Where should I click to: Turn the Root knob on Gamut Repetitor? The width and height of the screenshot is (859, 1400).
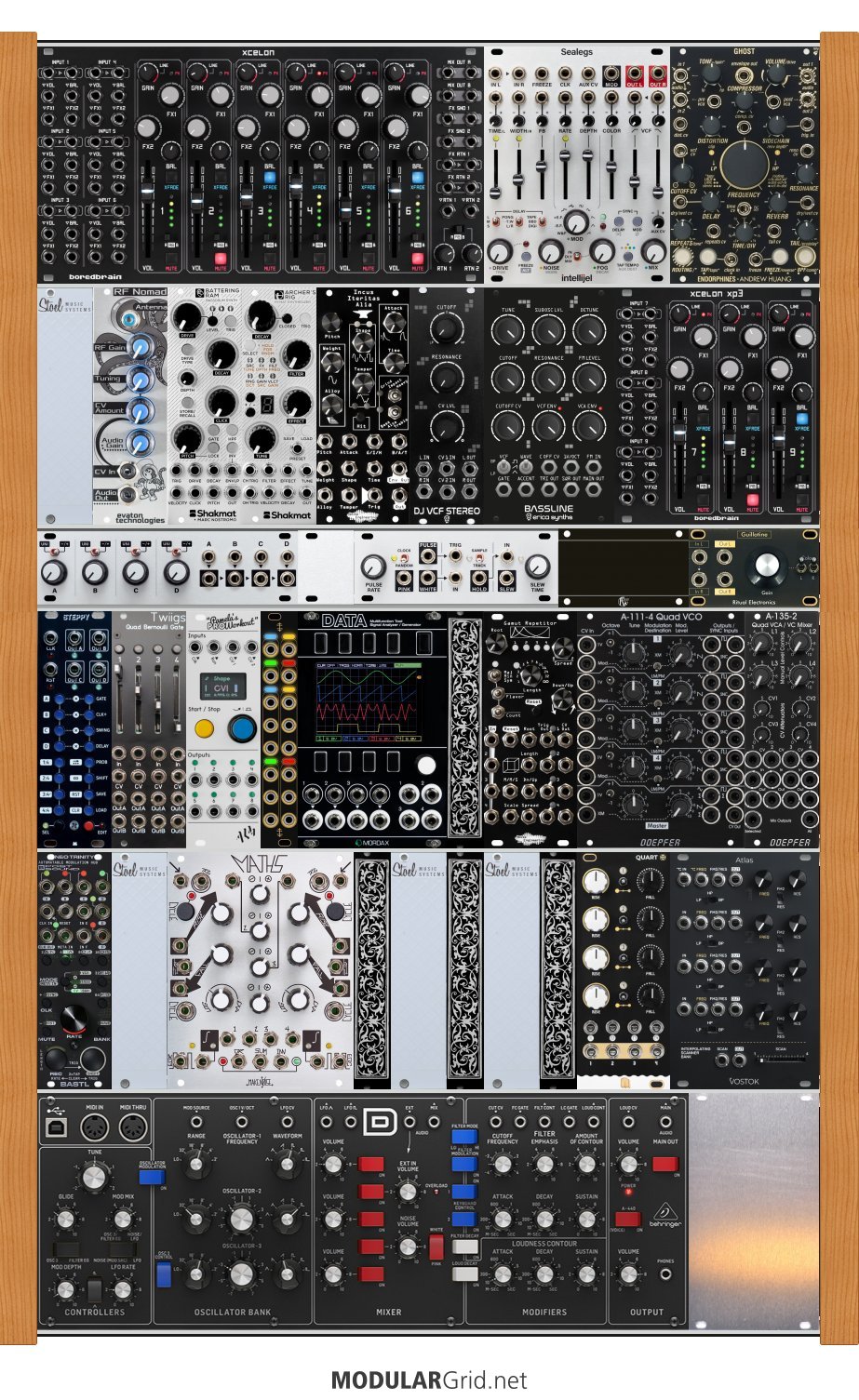tap(499, 646)
